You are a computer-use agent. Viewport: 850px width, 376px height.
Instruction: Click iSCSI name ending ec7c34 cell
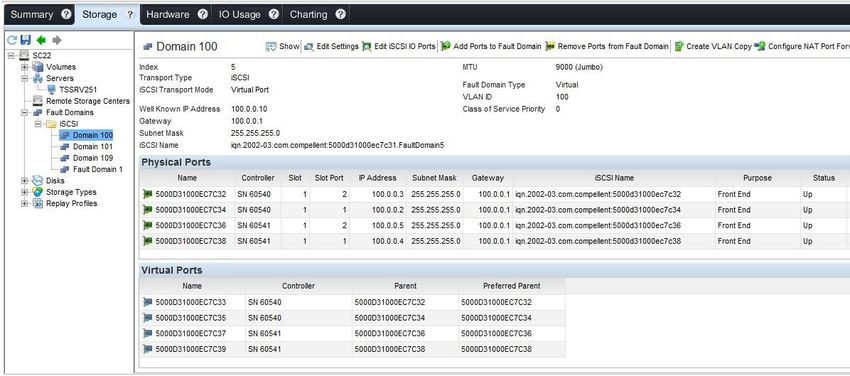598,210
